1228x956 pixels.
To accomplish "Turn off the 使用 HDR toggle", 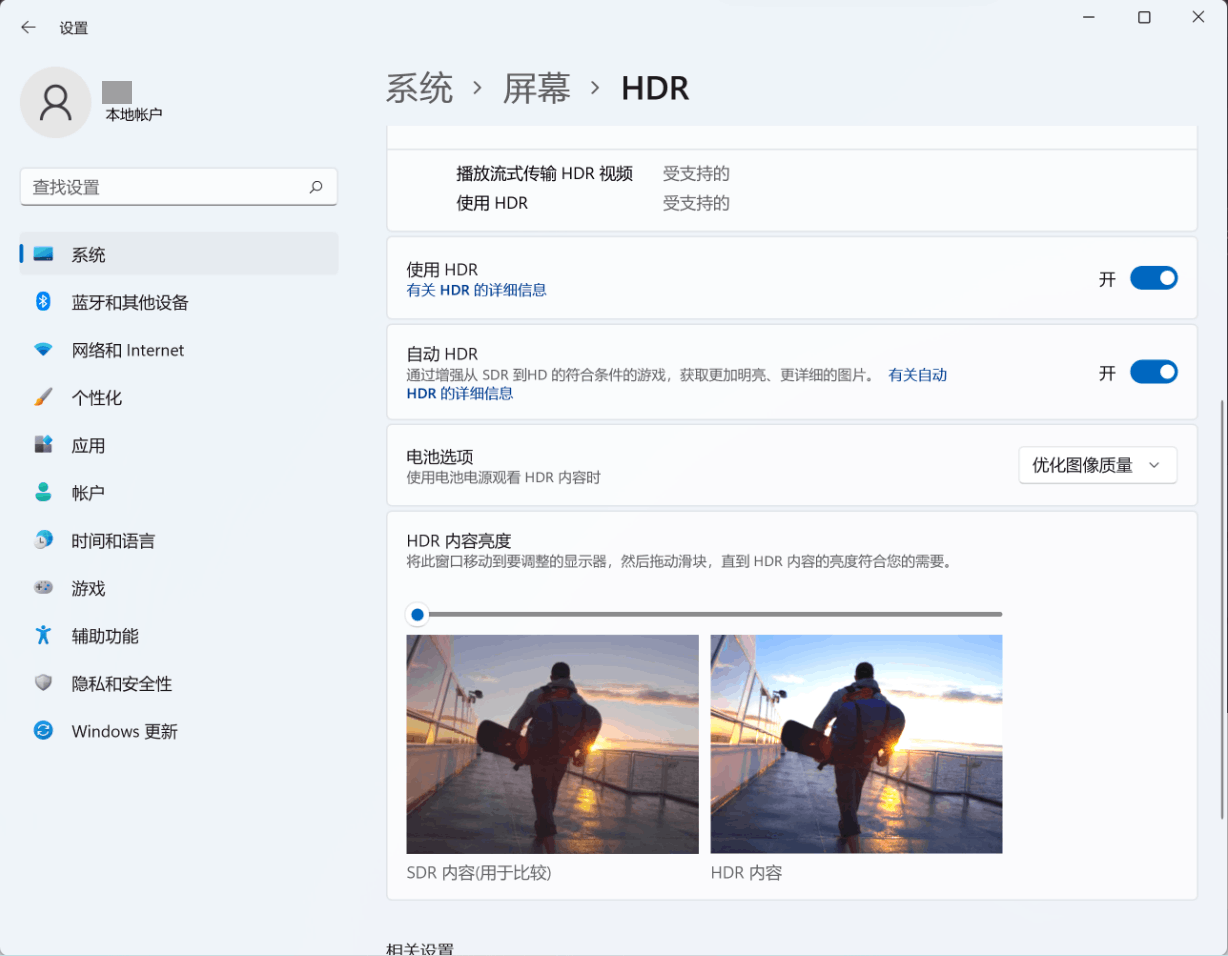I will coord(1154,278).
